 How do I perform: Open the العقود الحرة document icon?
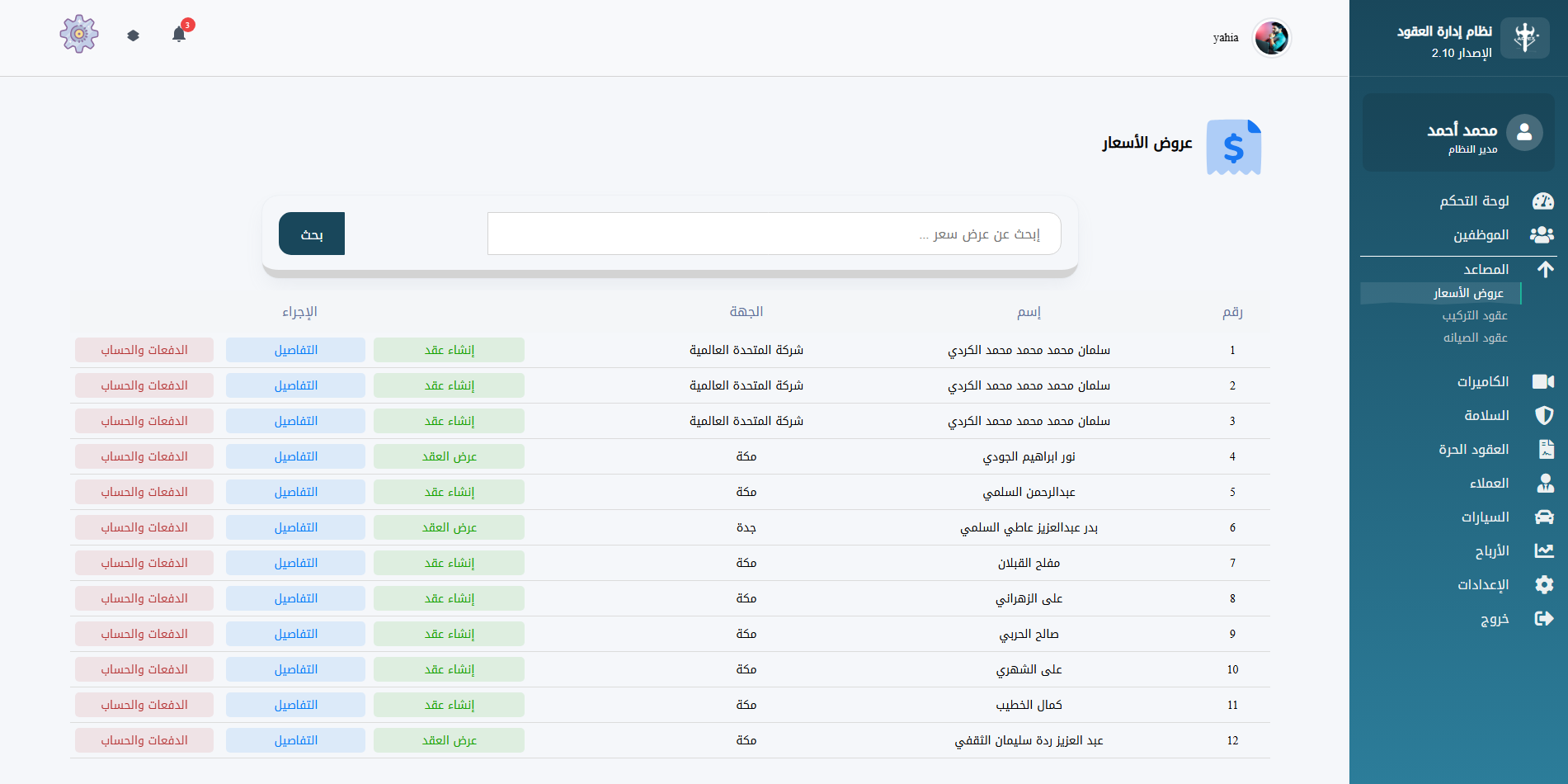tap(1543, 449)
